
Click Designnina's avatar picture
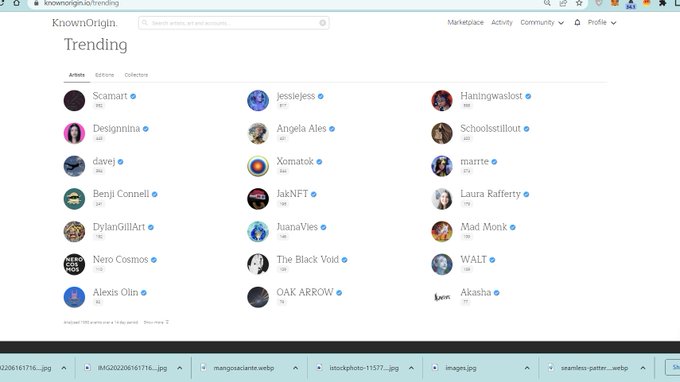click(74, 133)
